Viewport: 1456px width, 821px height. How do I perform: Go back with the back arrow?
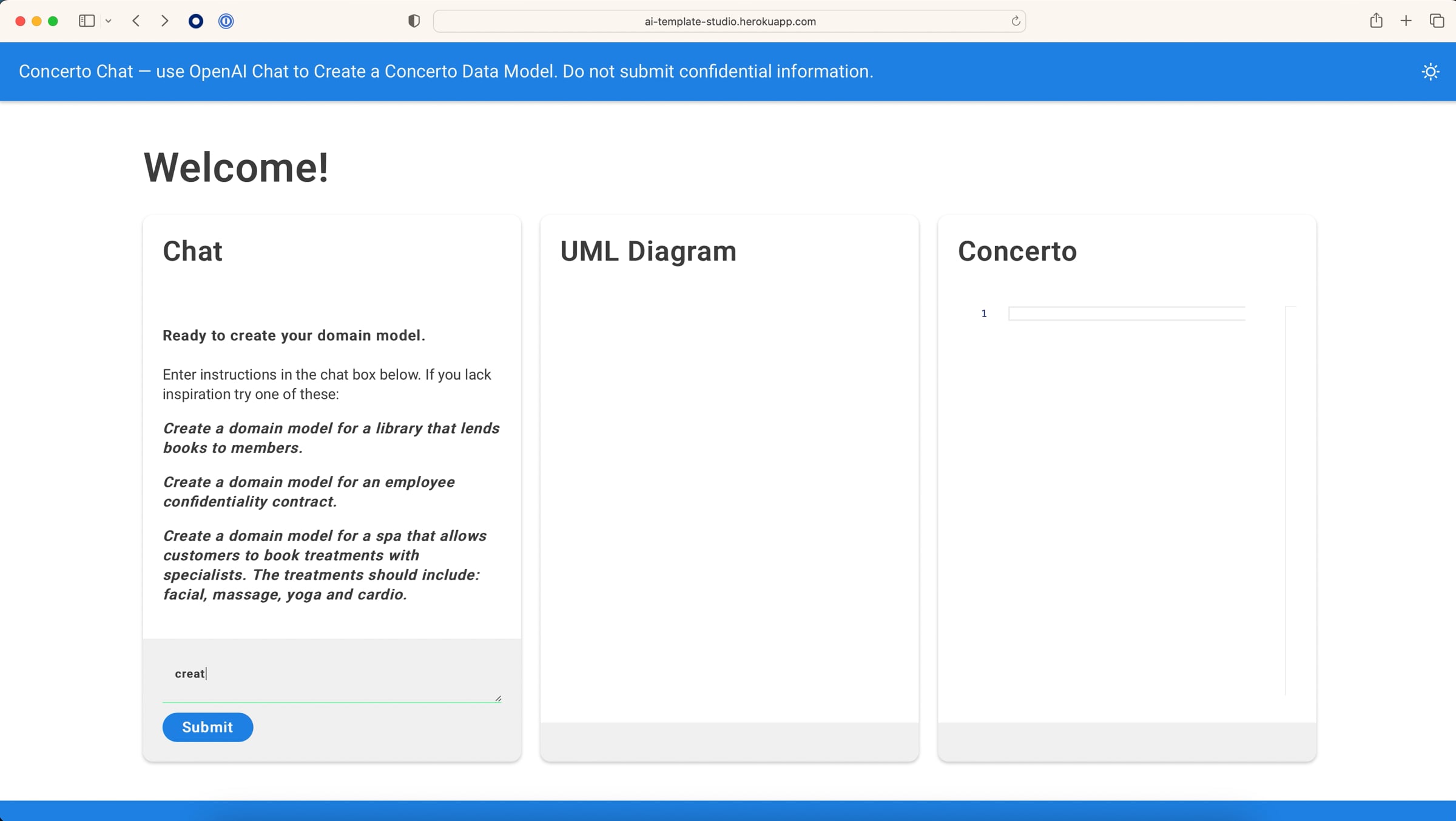coord(136,21)
